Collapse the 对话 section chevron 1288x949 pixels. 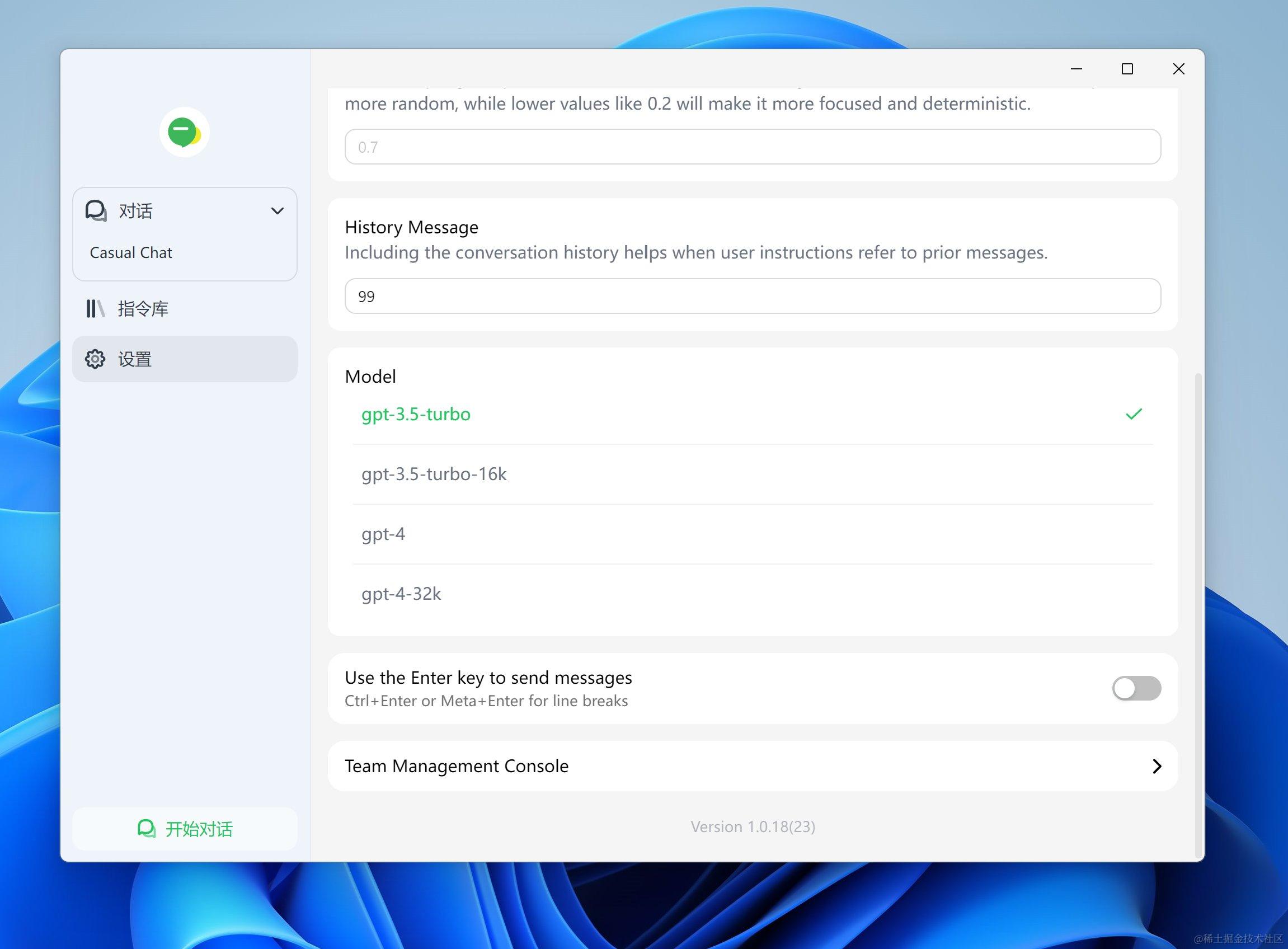(x=278, y=211)
